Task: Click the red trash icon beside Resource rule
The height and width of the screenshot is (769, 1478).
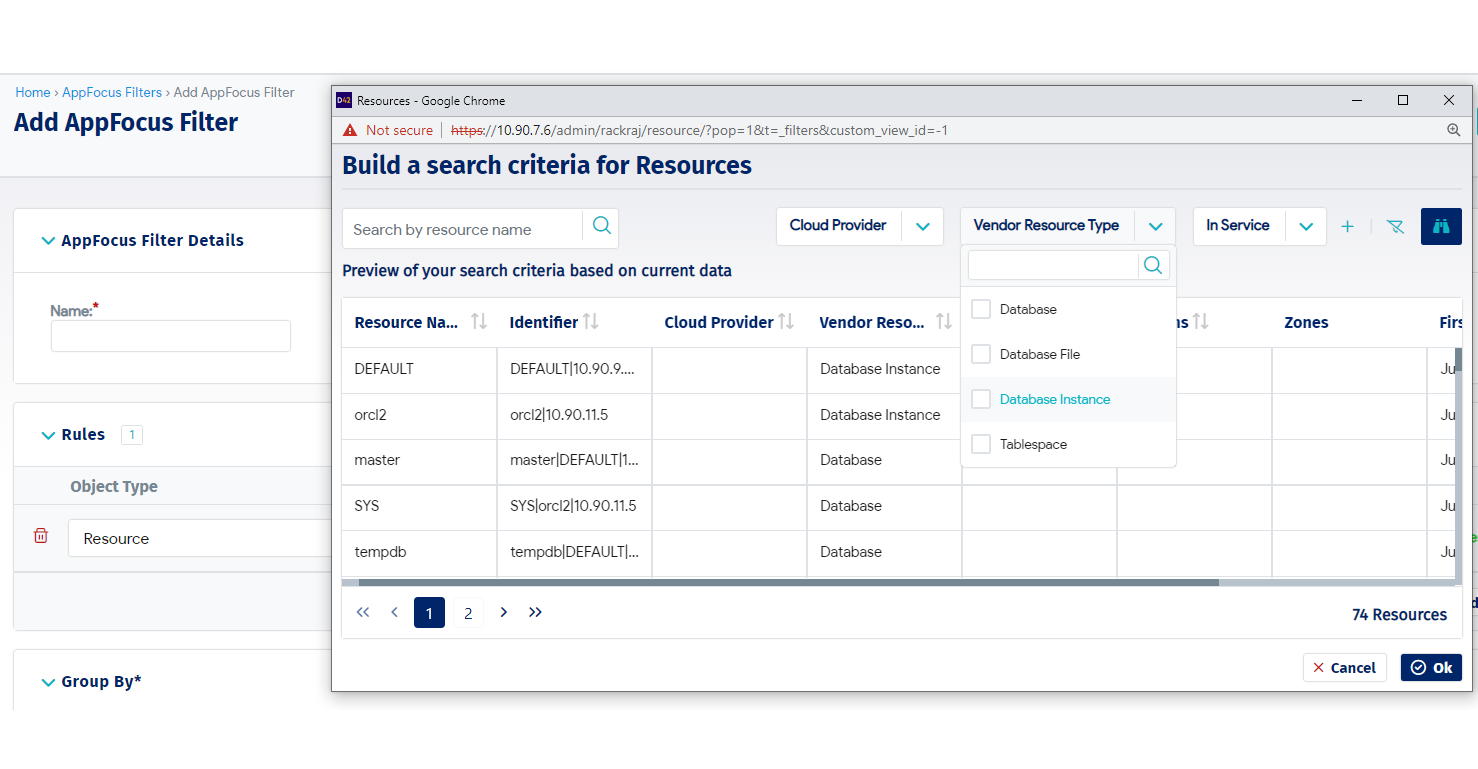Action: 41,536
